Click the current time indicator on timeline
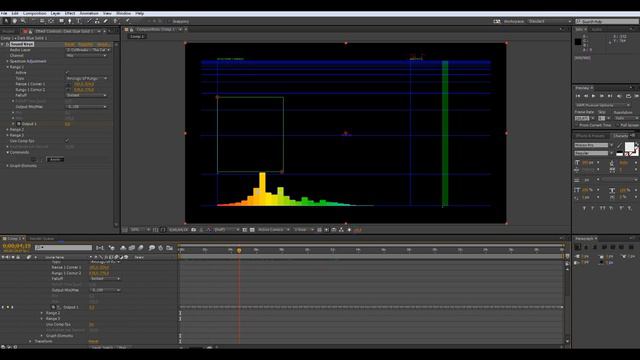 click(x=239, y=250)
